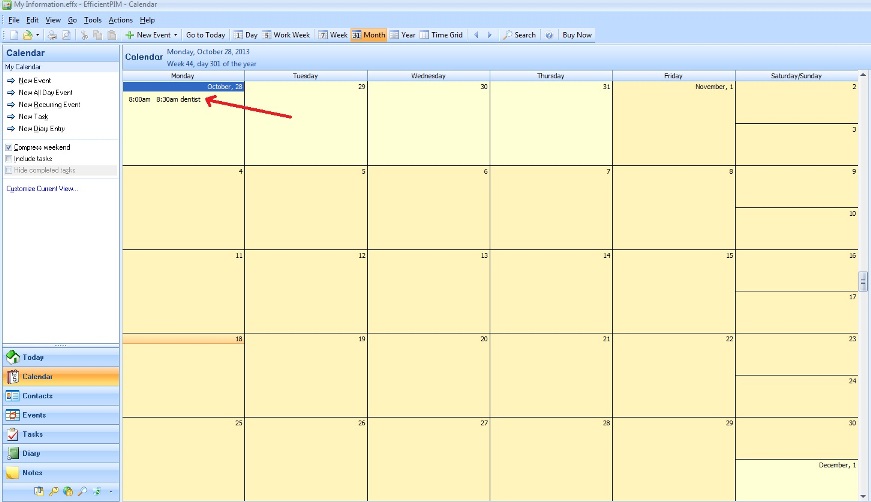871x502 pixels.
Task: Open the Tools menu
Action: (x=92, y=20)
